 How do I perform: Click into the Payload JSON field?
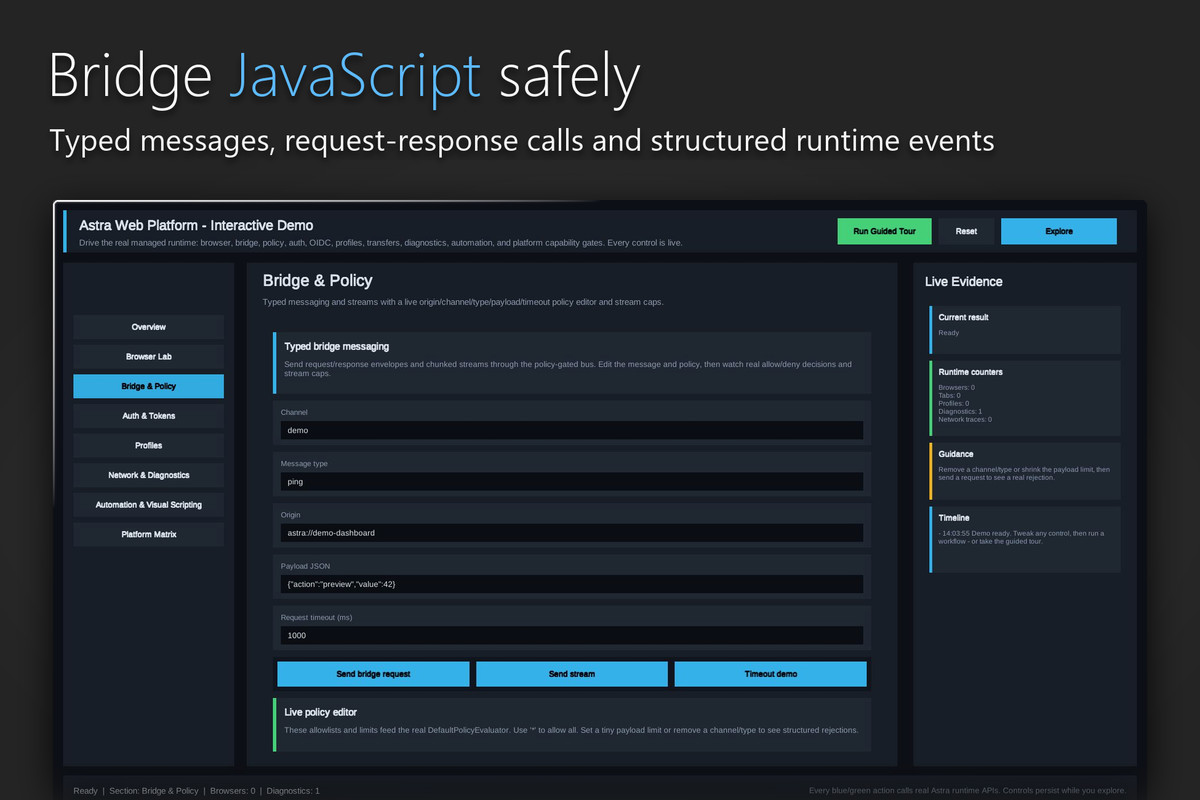click(572, 584)
